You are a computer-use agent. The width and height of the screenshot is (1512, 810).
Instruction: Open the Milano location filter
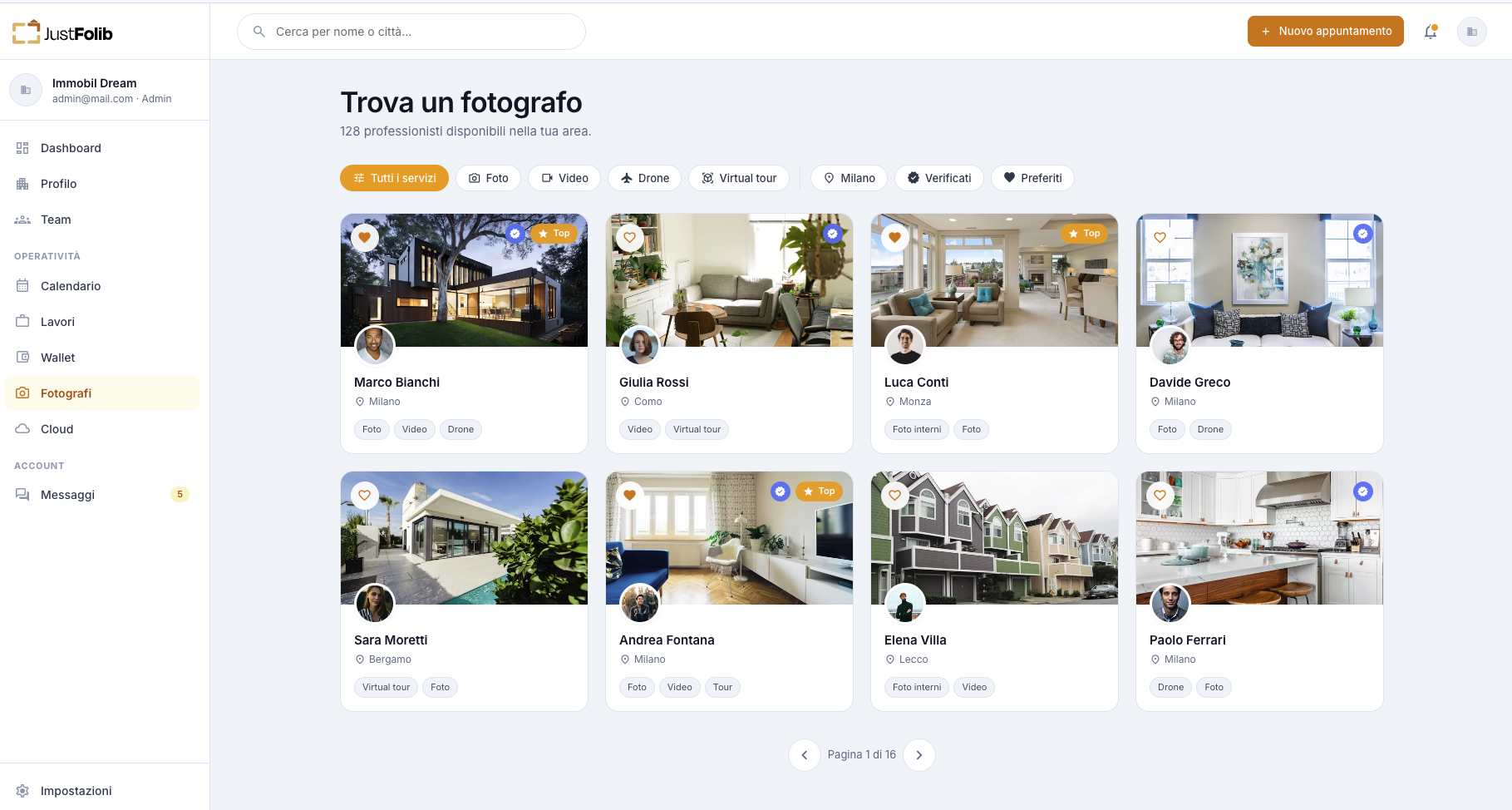coord(849,178)
